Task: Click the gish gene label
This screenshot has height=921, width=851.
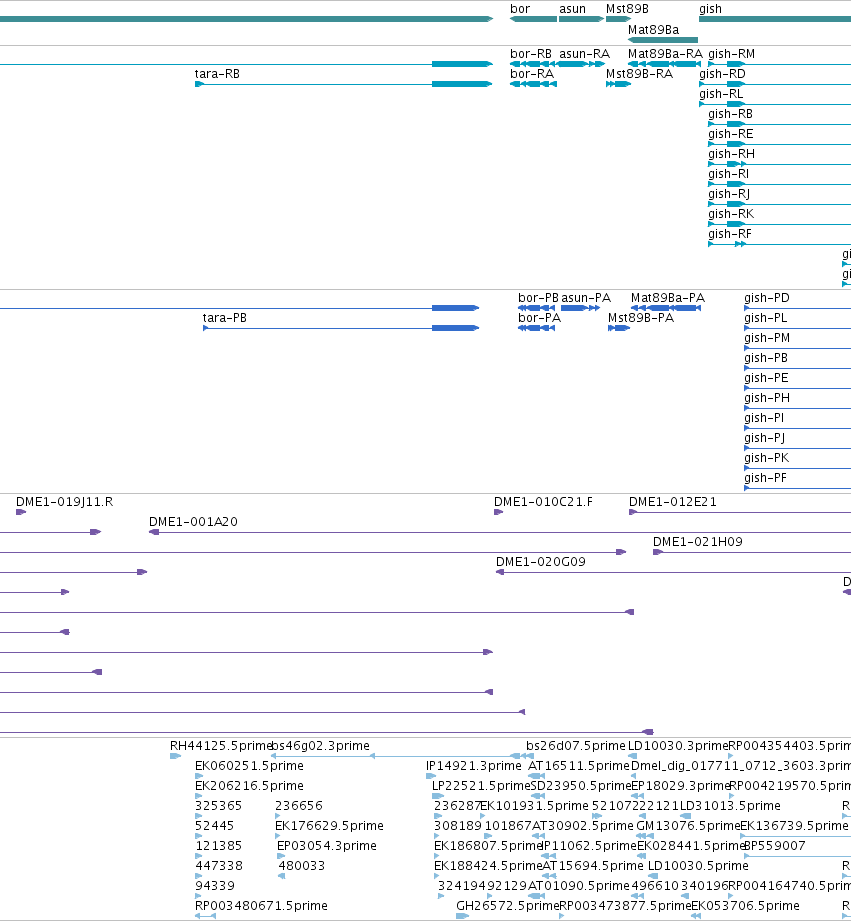Action: click(710, 9)
